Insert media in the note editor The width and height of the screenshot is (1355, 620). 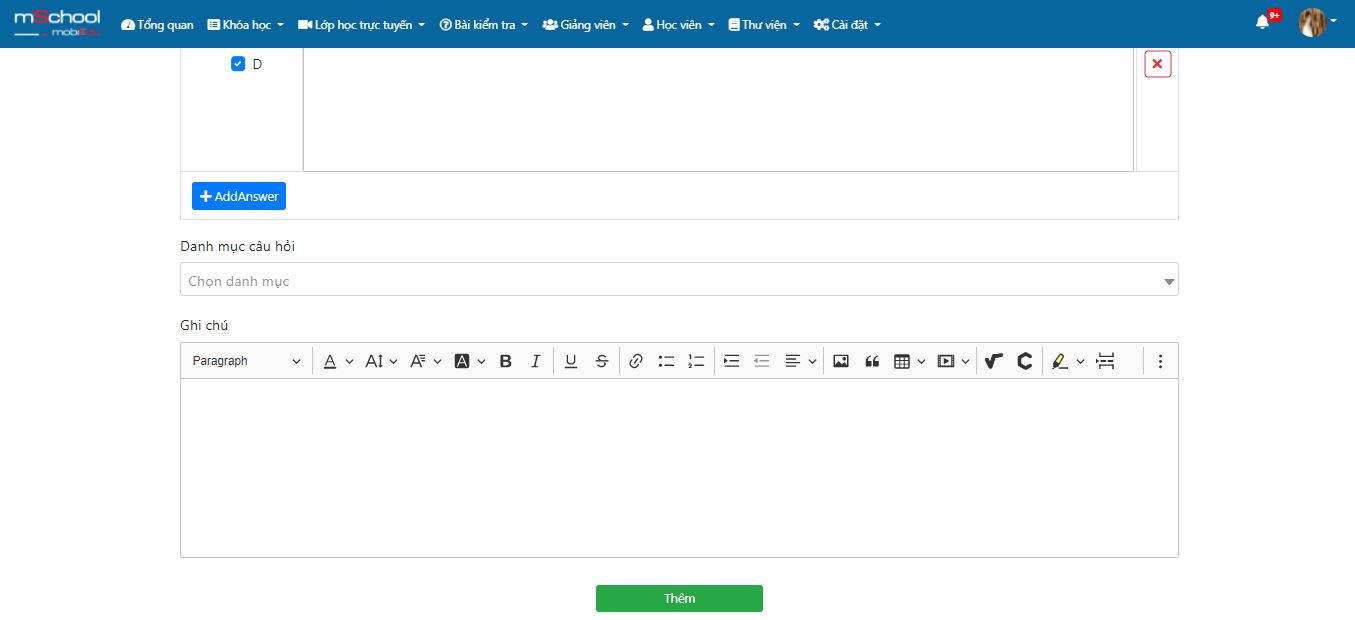click(x=946, y=361)
